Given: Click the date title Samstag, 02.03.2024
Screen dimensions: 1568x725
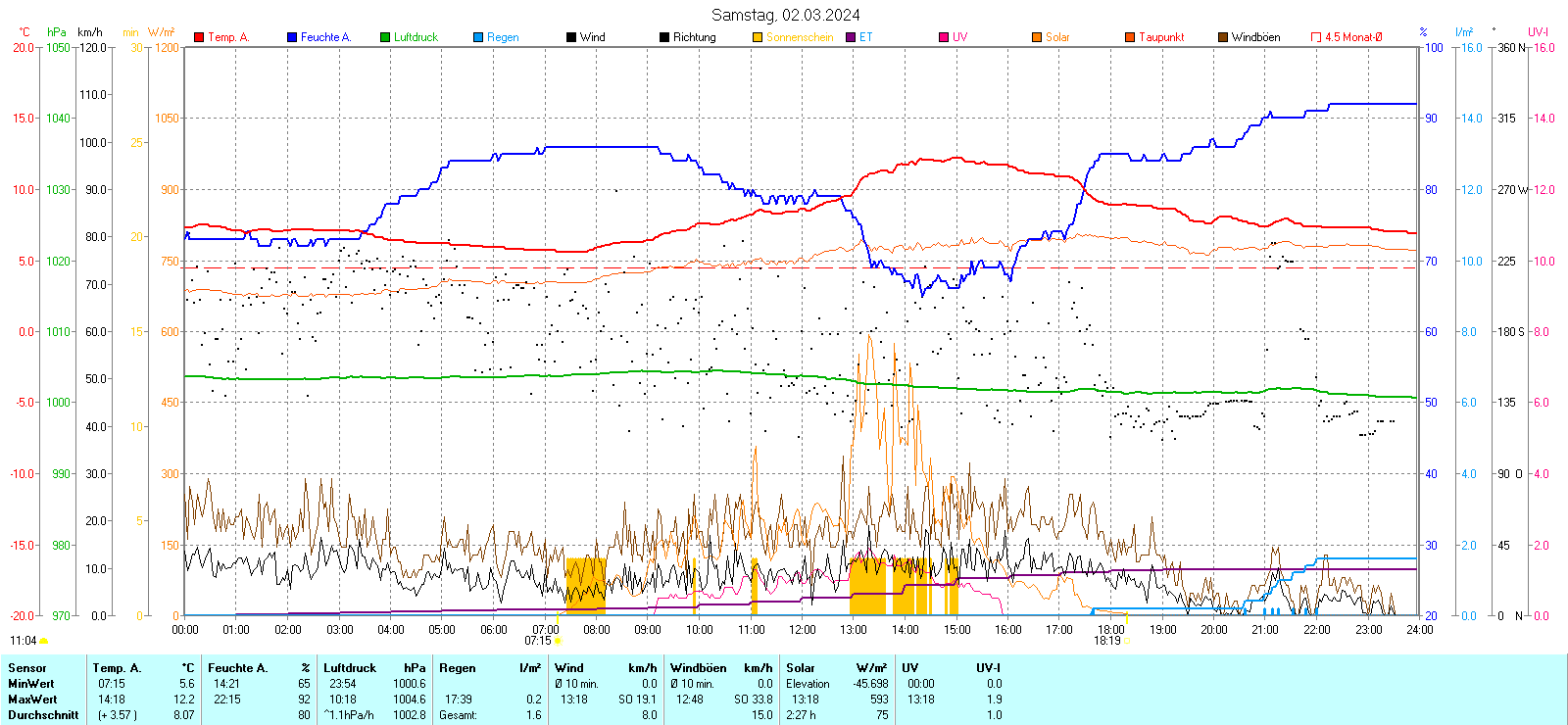Looking at the screenshot, I should point(785,15).
